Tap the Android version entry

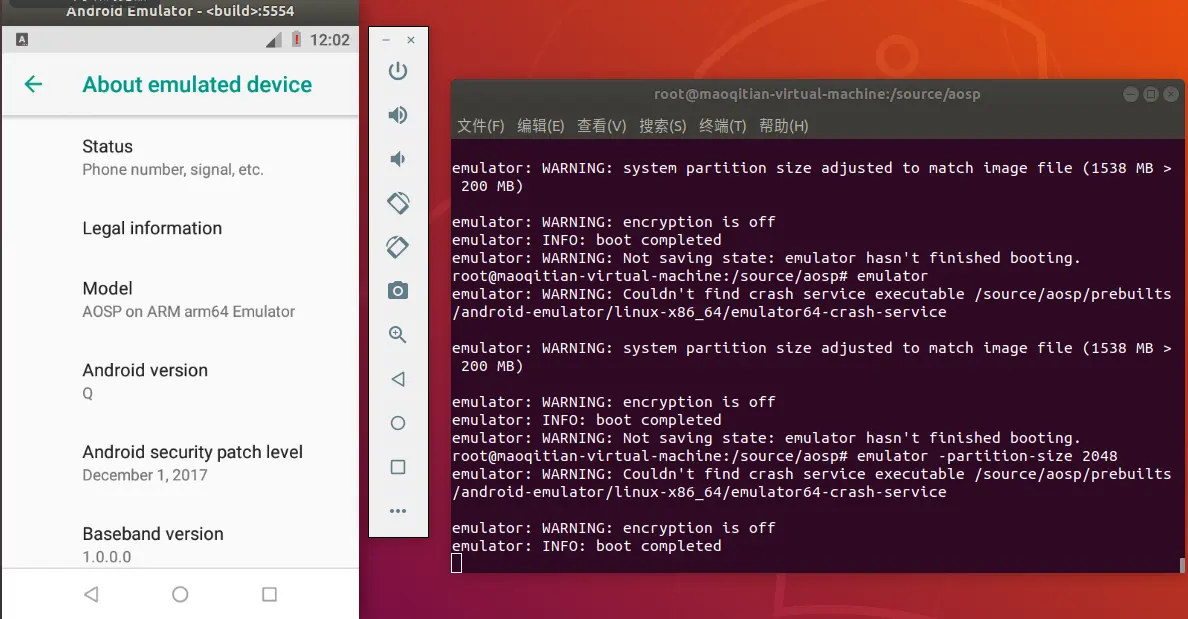[180, 381]
